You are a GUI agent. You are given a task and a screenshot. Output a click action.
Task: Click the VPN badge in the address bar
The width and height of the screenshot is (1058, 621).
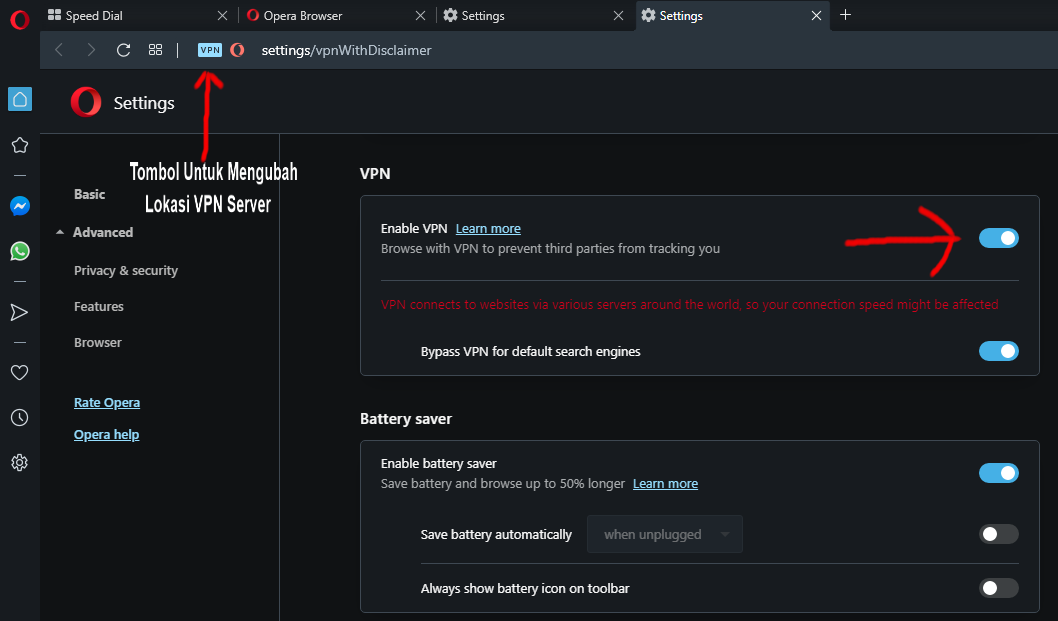pos(210,50)
